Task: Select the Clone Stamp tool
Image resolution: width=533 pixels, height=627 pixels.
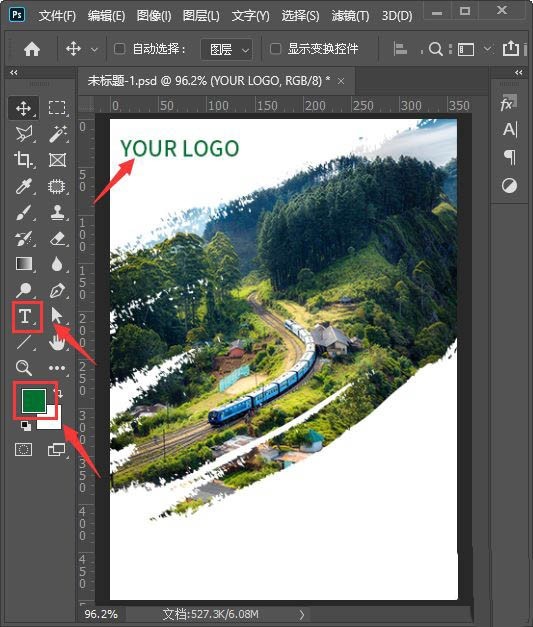Action: click(57, 212)
